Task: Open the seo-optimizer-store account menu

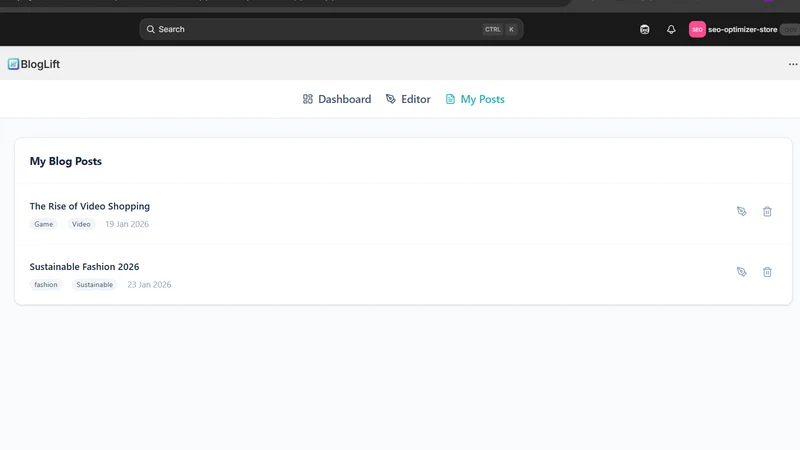Action: point(742,30)
